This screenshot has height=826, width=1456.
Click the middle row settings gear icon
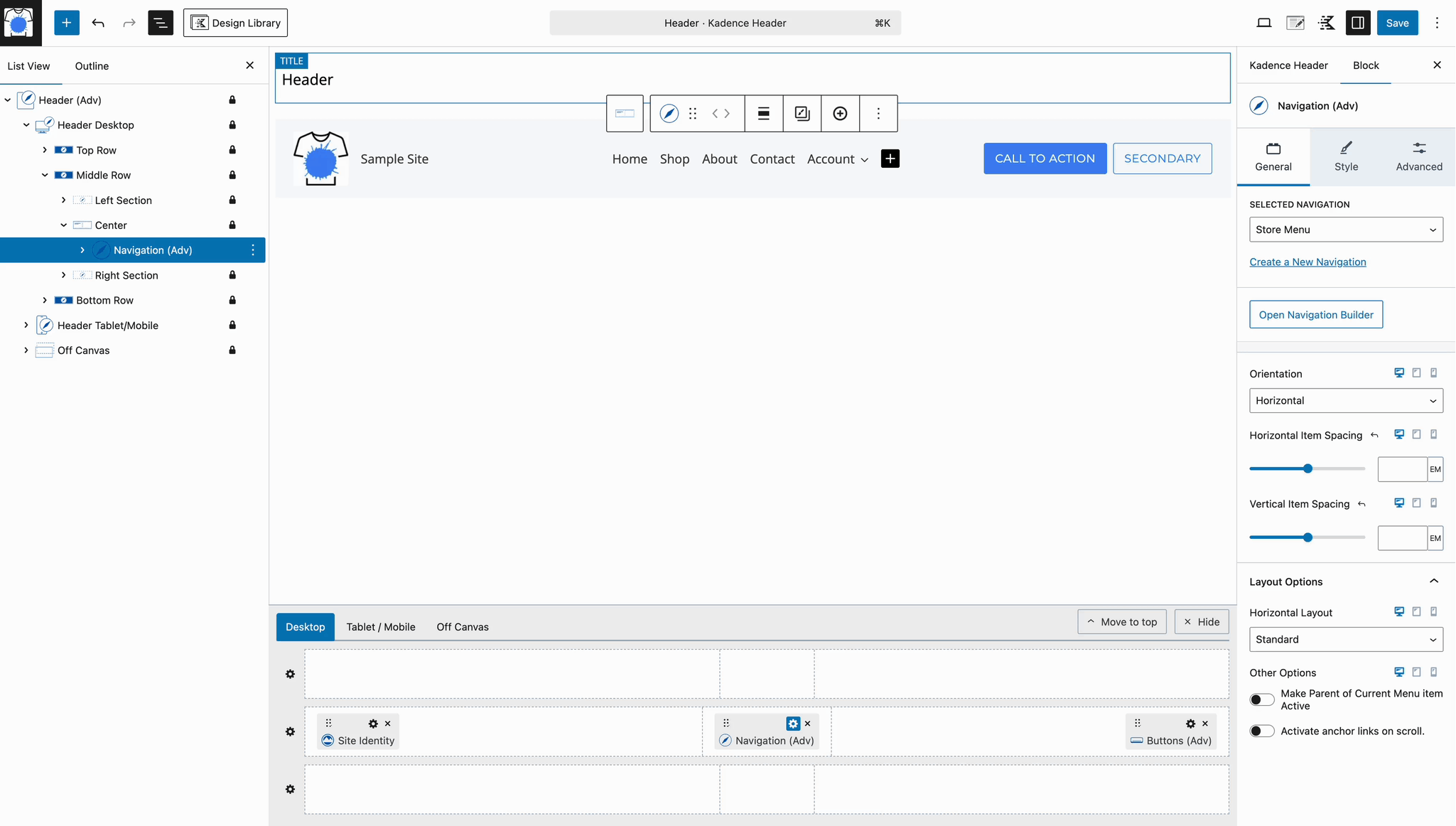point(290,731)
